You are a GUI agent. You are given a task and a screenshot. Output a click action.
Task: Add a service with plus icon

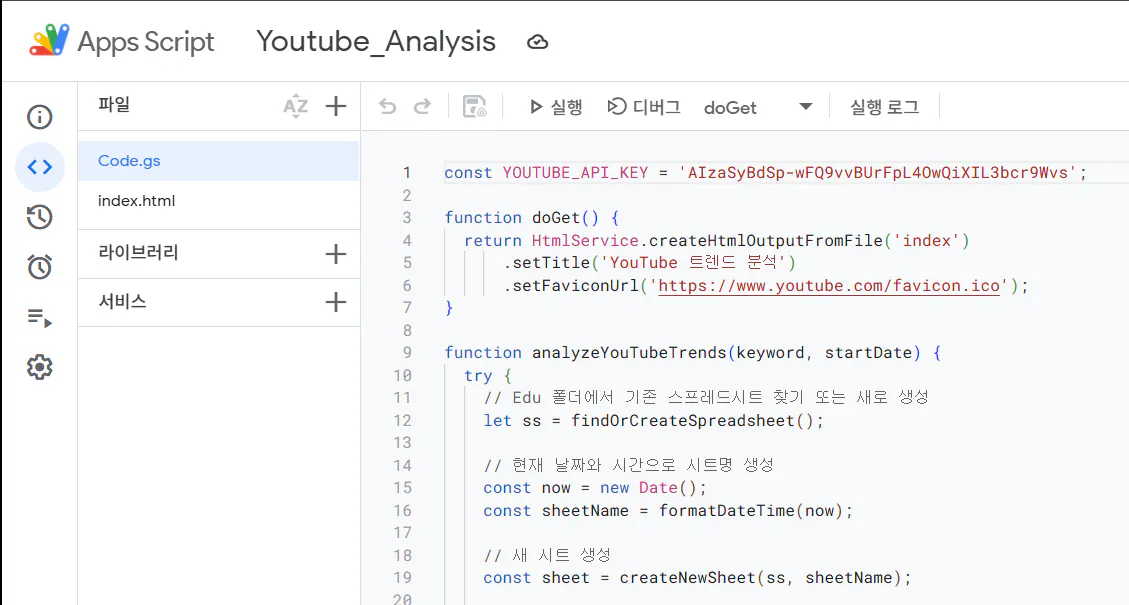point(336,302)
